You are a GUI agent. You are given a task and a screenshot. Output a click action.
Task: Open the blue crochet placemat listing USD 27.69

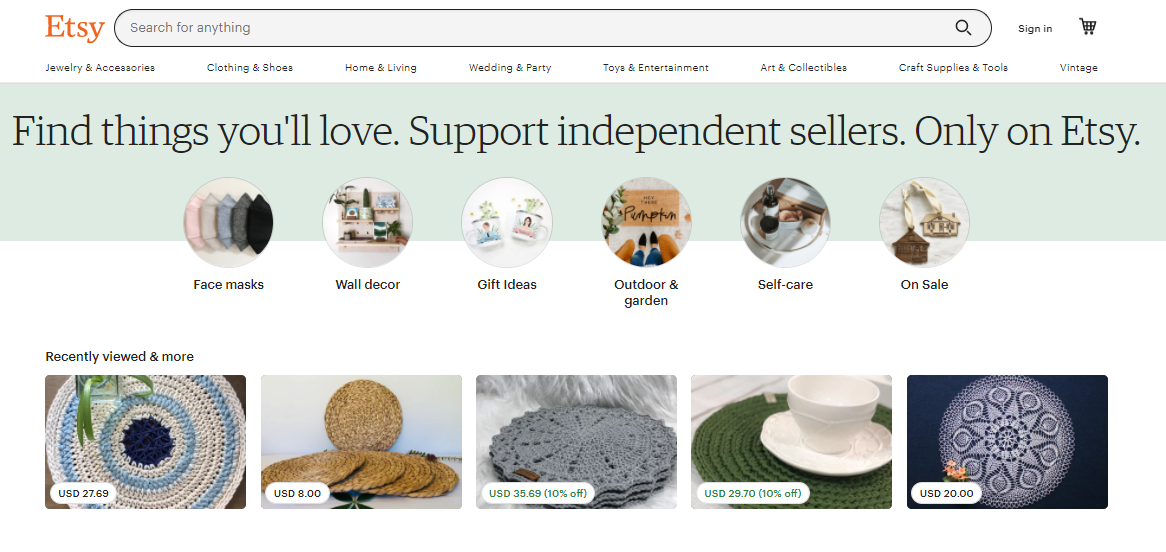[x=146, y=442]
